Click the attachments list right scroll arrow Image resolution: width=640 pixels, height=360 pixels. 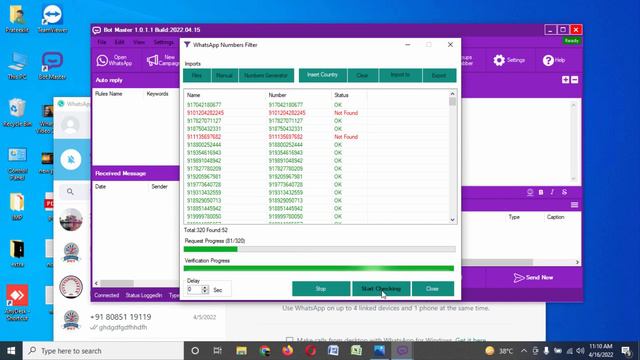[x=577, y=262]
